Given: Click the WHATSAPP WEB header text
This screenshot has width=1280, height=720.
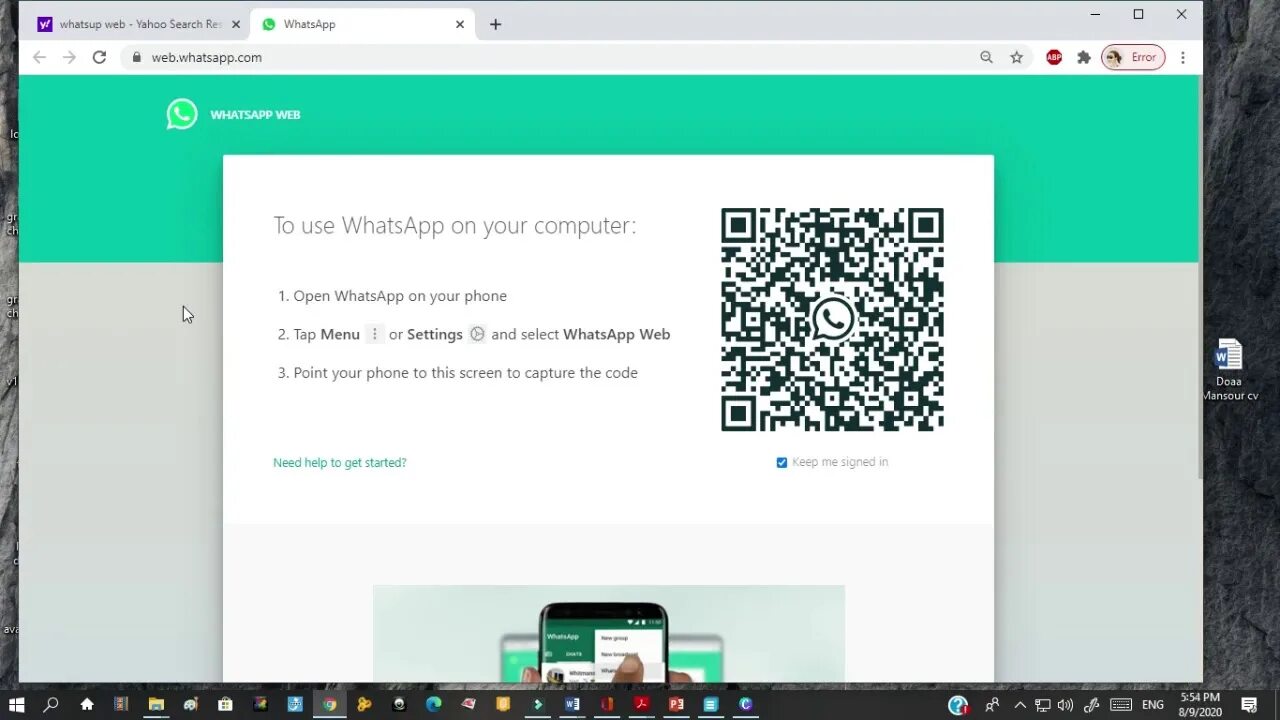Looking at the screenshot, I should tap(255, 115).
